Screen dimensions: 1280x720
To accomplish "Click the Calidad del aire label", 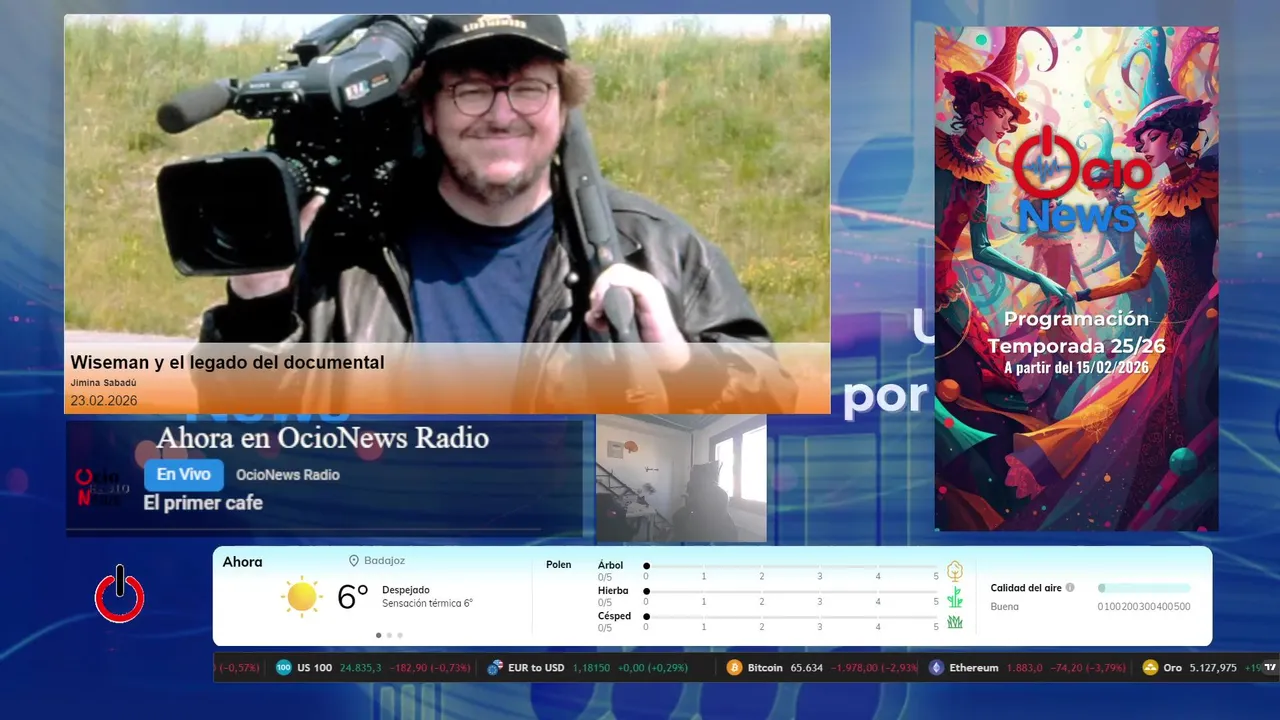I will (x=1026, y=588).
